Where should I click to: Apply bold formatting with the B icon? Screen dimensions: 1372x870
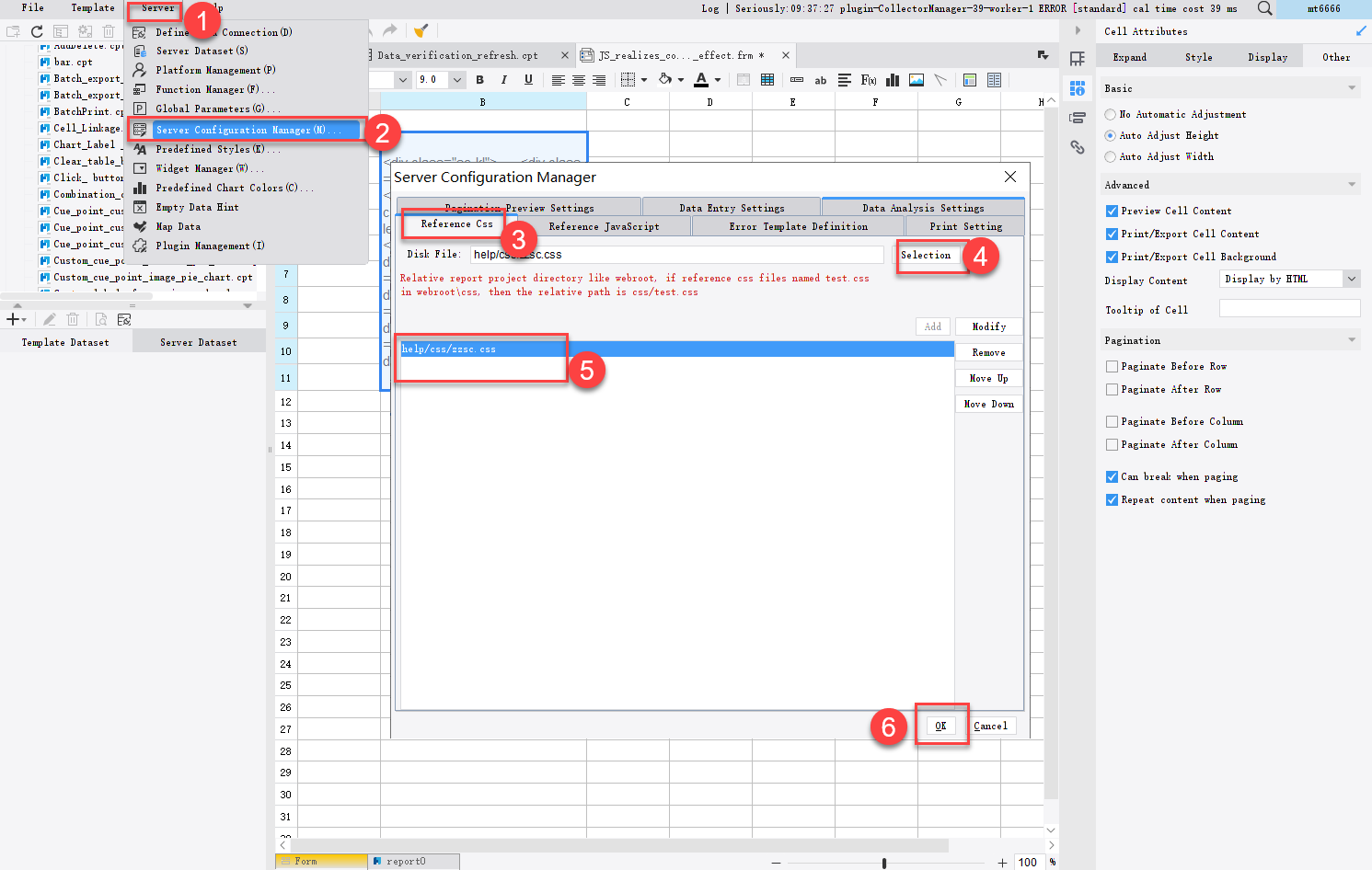[479, 80]
